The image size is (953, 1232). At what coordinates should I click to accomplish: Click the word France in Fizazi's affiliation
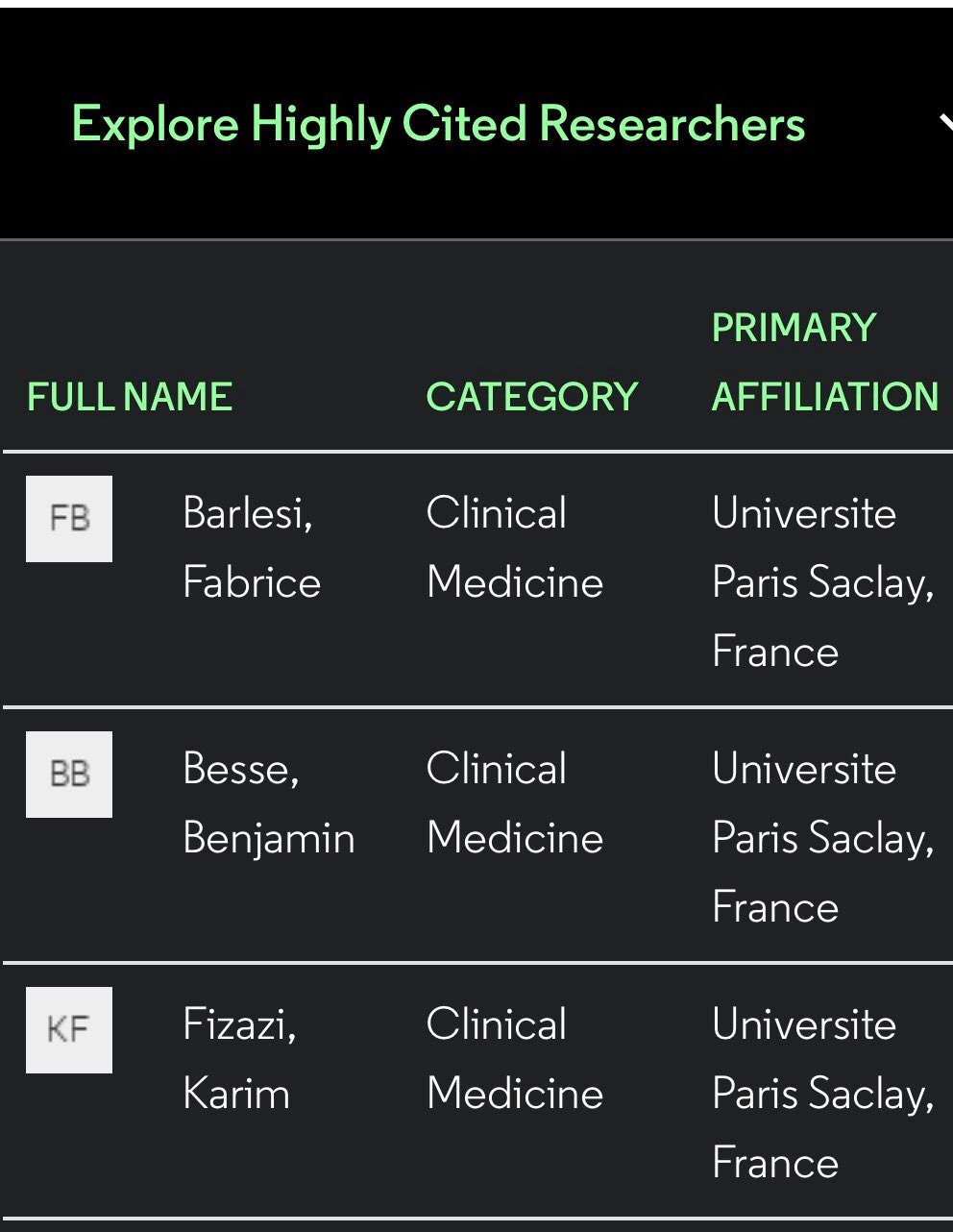pyautogui.click(x=775, y=1164)
